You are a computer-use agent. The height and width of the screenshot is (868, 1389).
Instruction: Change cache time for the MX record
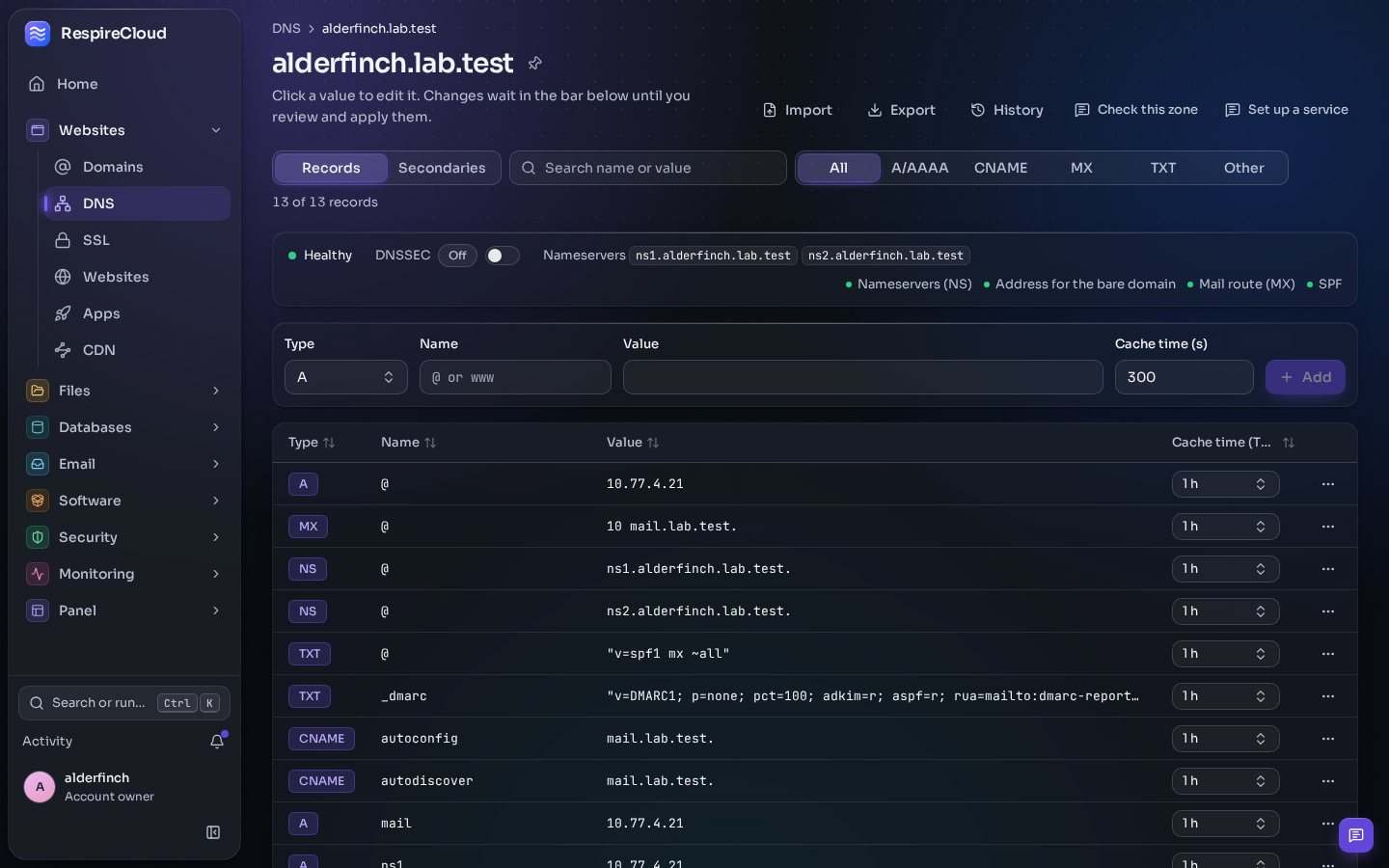pos(1225,527)
